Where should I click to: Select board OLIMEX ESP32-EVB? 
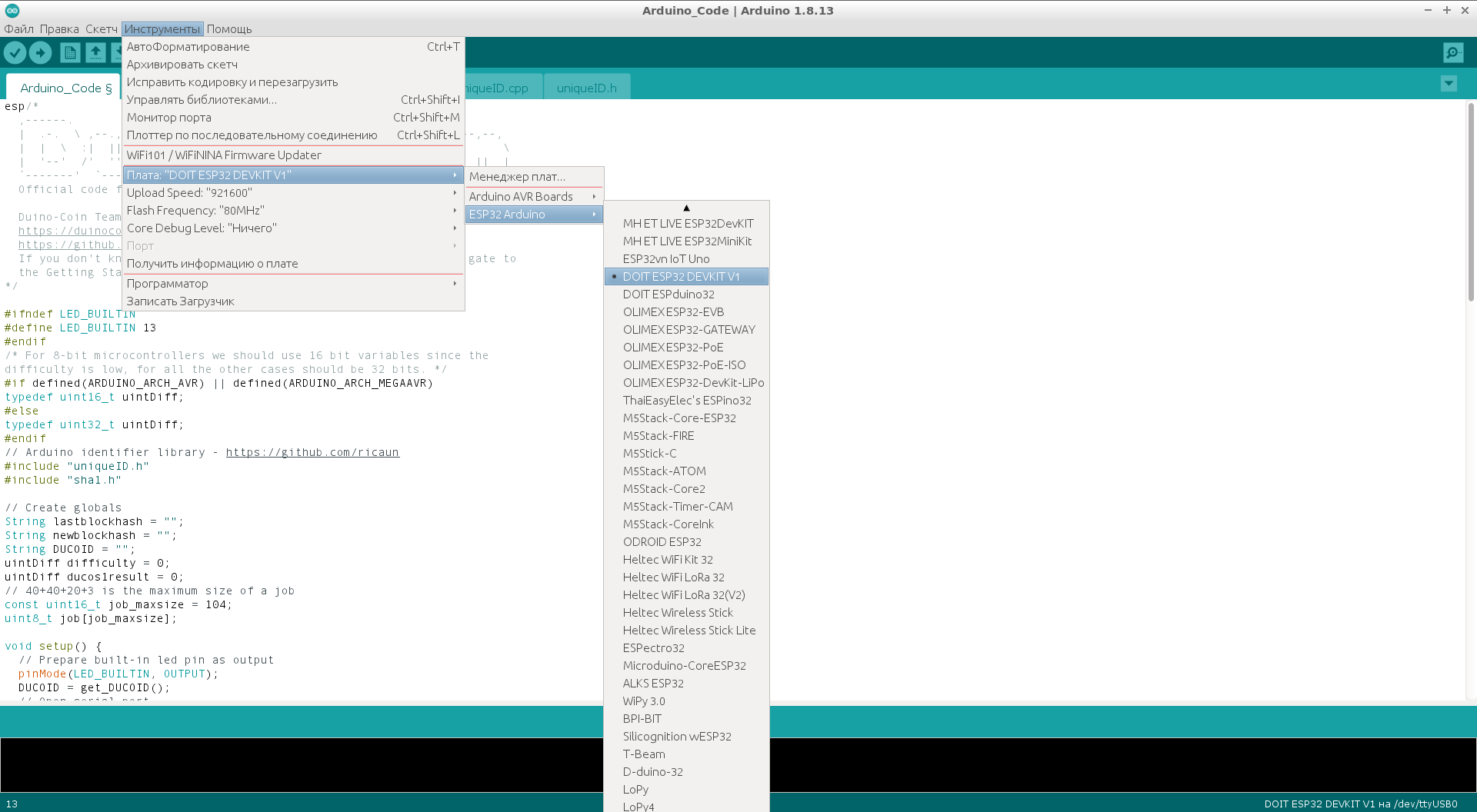point(686,311)
